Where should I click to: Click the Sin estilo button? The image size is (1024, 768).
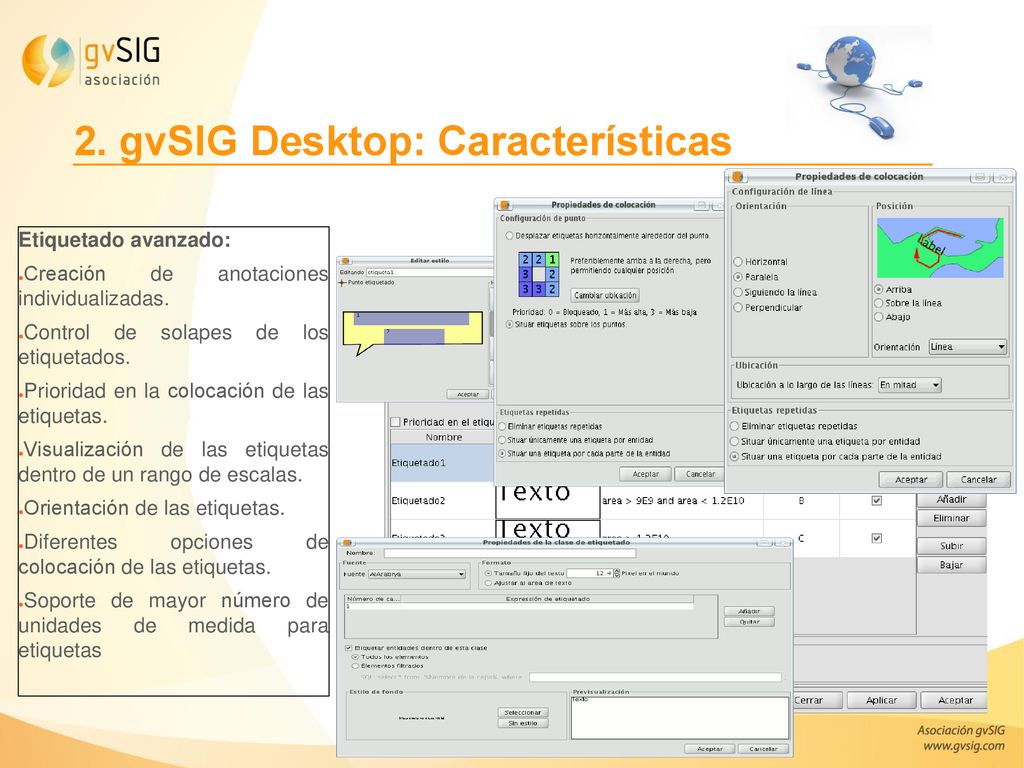[522, 724]
